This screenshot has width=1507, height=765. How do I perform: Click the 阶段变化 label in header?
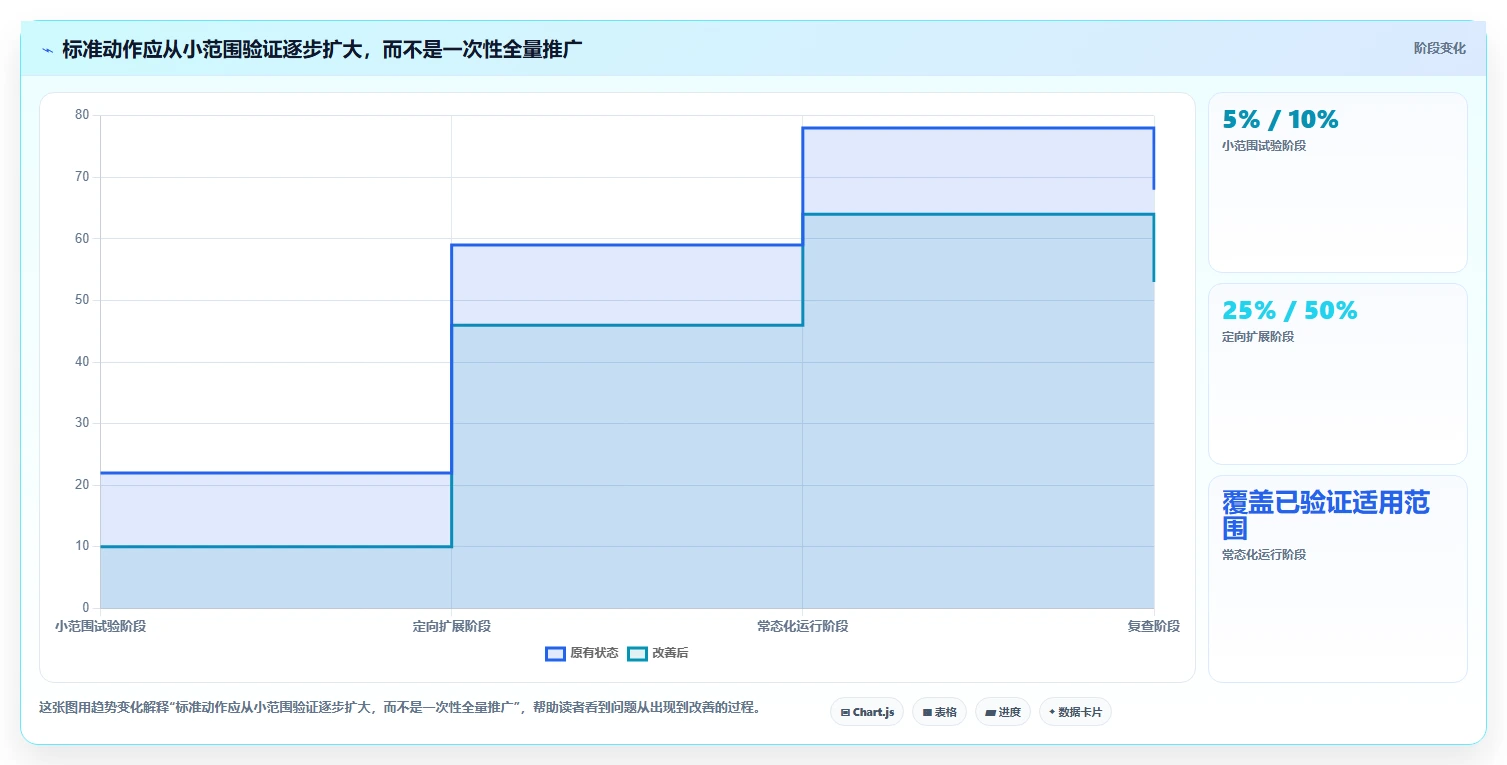click(1440, 48)
